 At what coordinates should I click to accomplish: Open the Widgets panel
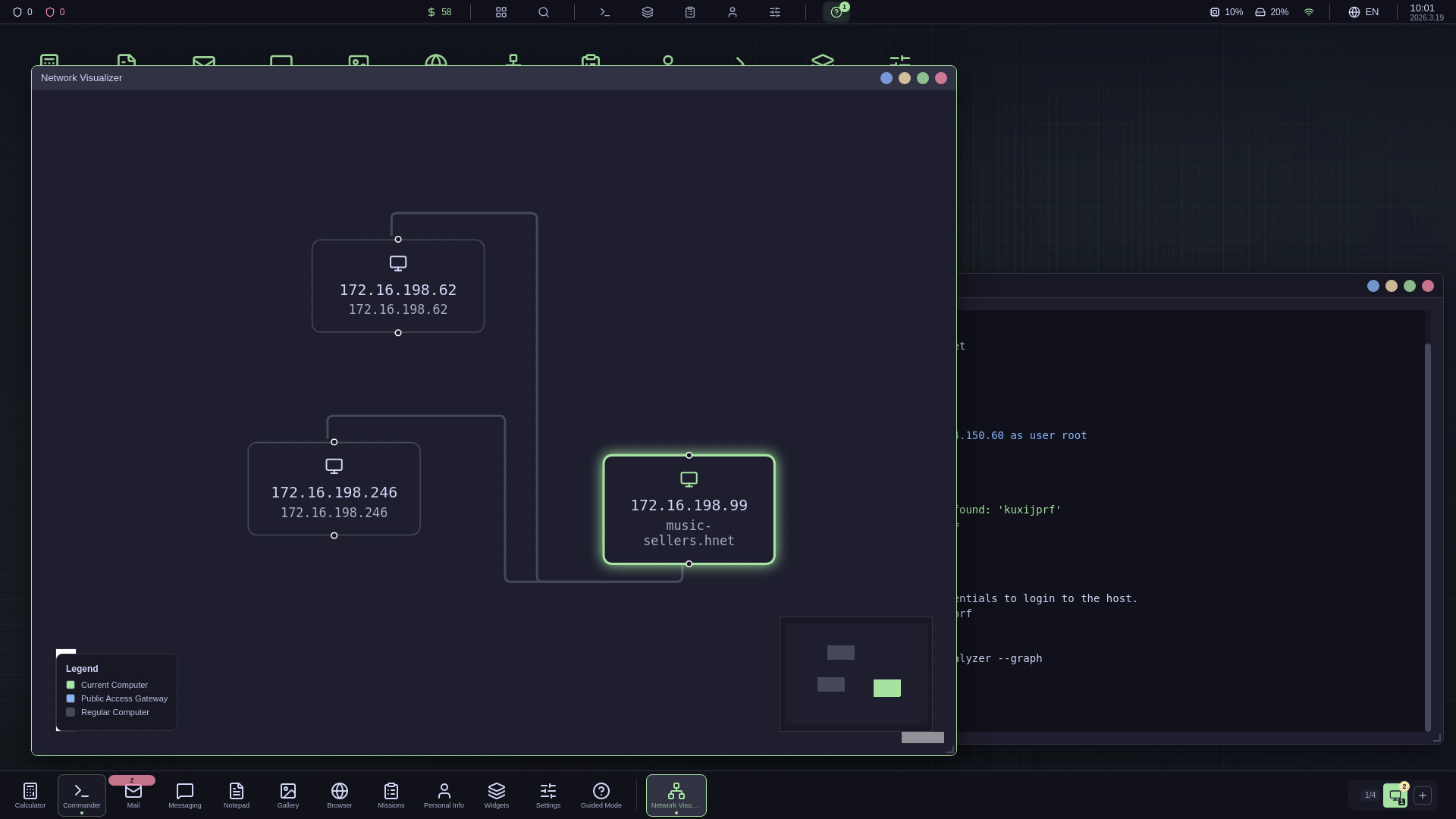pos(496,794)
